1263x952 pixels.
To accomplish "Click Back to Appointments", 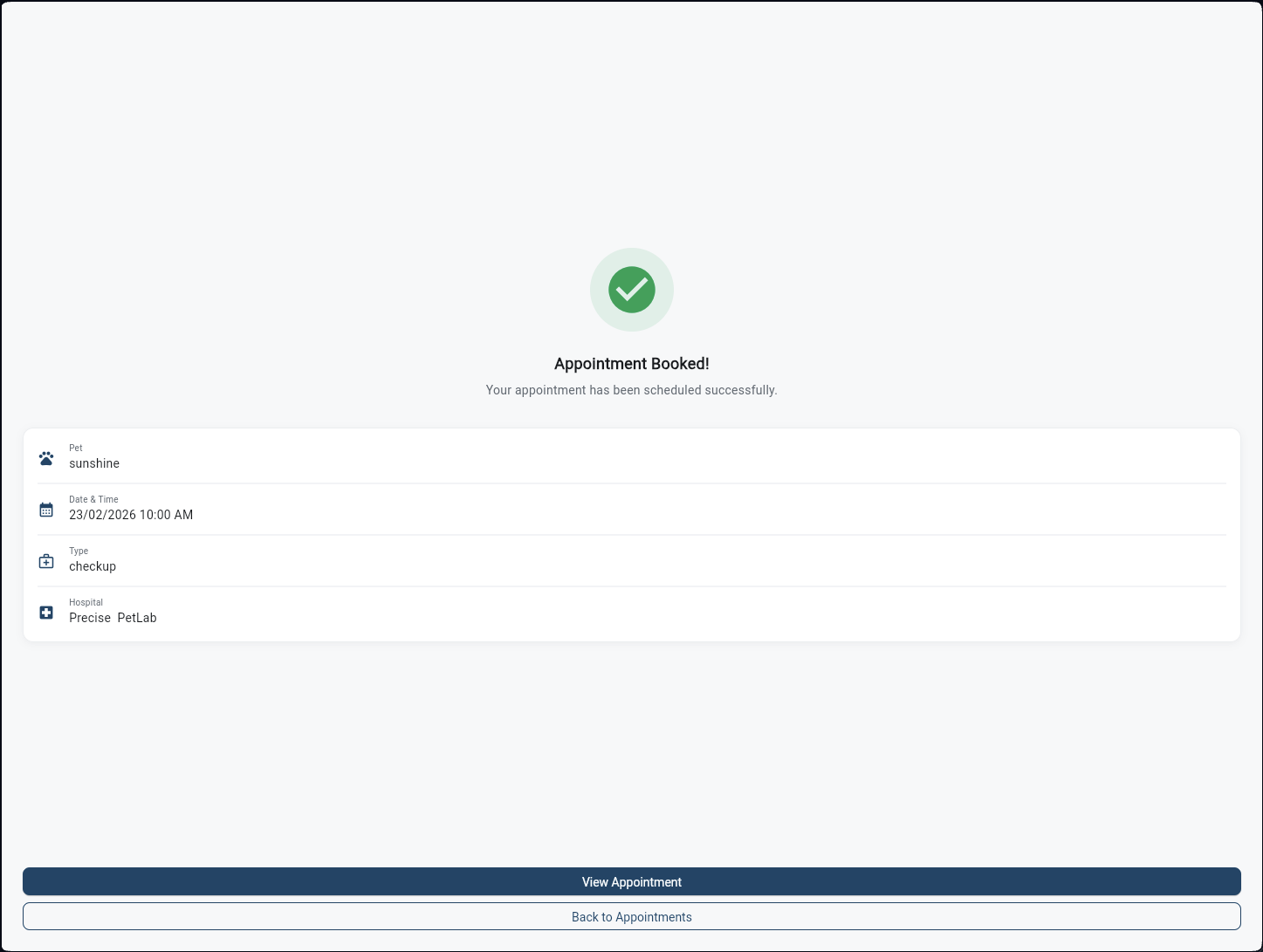I will click(631, 916).
